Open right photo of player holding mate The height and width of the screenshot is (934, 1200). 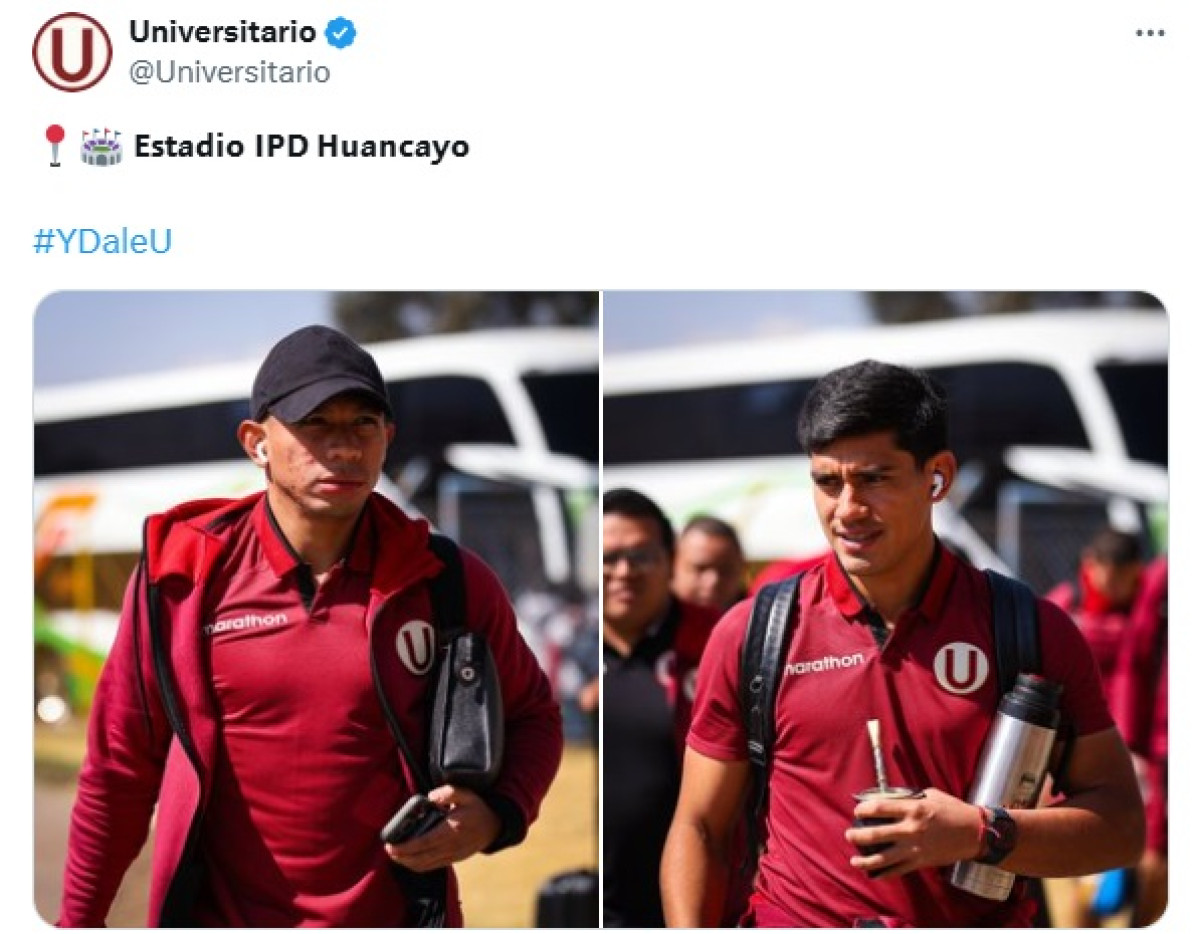885,609
